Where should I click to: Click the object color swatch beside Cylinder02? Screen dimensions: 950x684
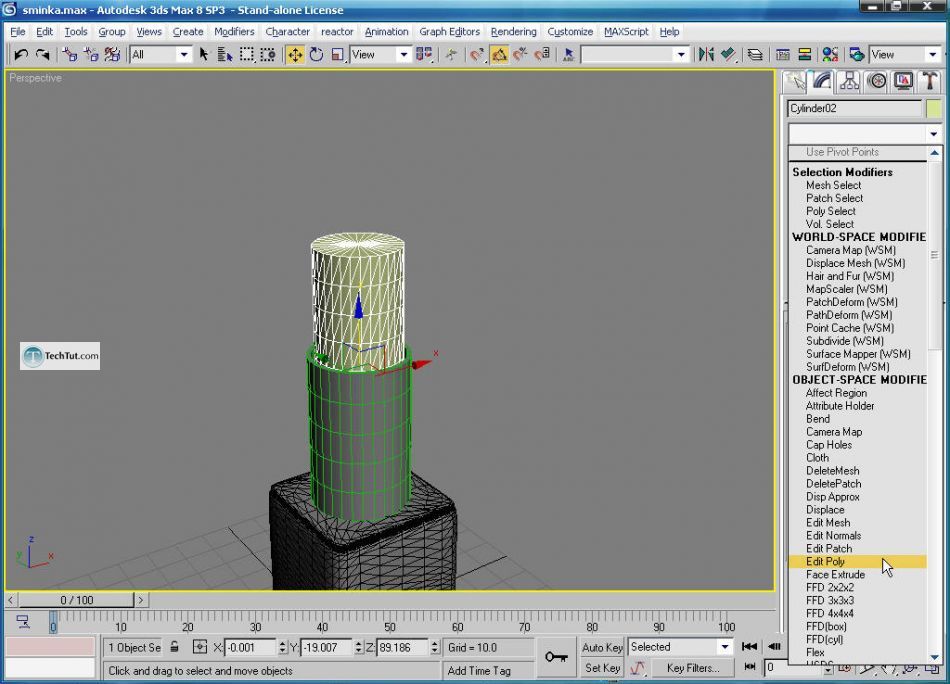933,108
